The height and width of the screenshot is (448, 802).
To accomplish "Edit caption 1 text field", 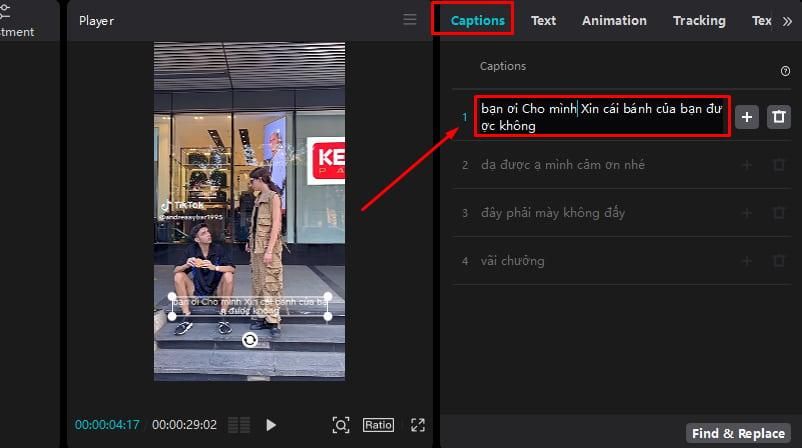I will [x=602, y=117].
